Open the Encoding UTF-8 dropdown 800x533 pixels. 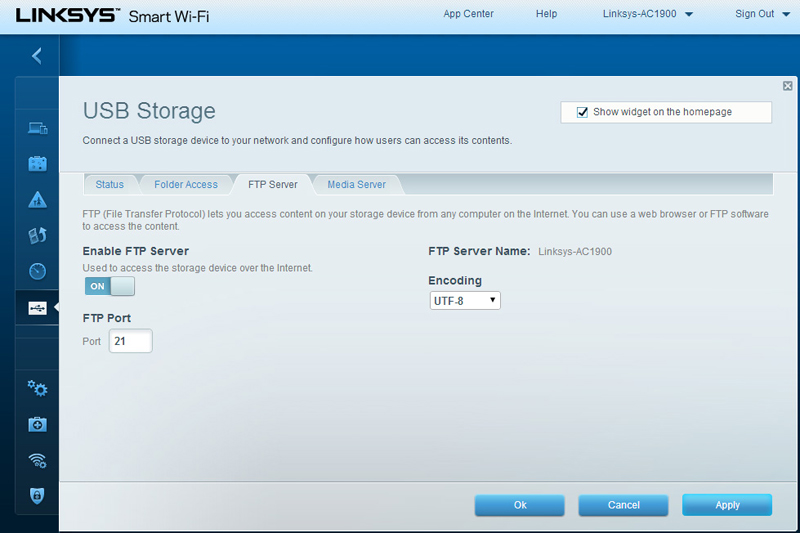[x=465, y=301]
